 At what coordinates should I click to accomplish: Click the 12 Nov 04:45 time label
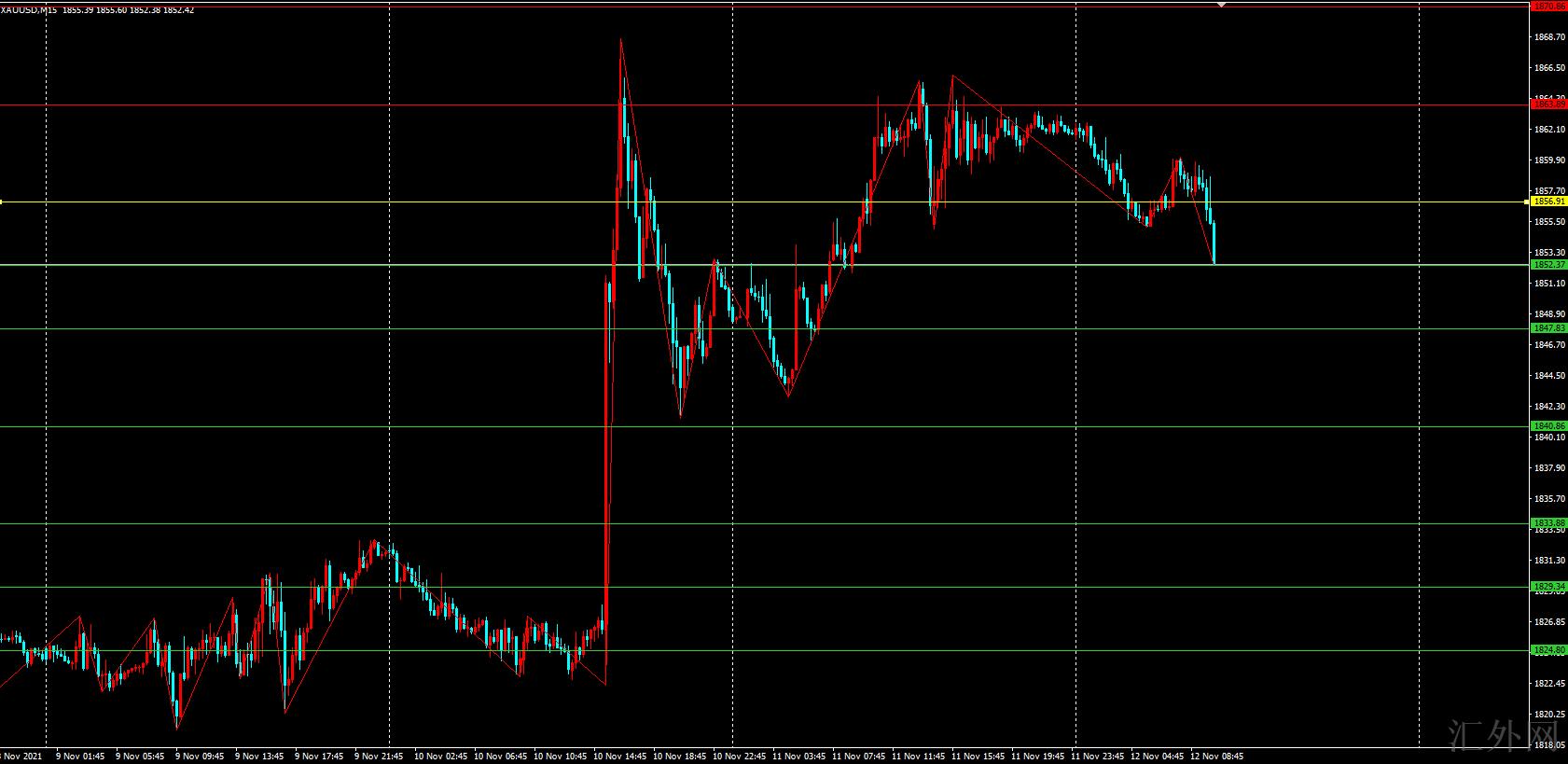pyautogui.click(x=1158, y=757)
